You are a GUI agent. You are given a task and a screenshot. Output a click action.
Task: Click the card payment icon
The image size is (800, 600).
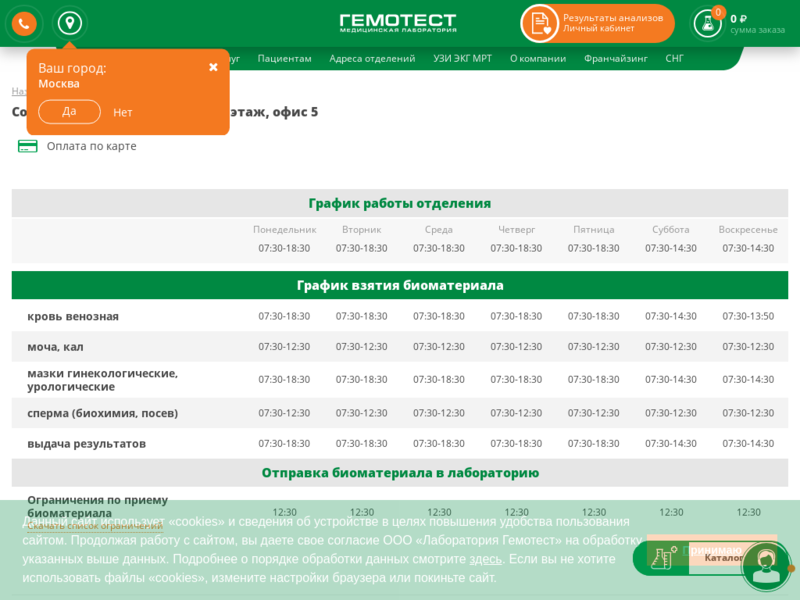(28, 146)
